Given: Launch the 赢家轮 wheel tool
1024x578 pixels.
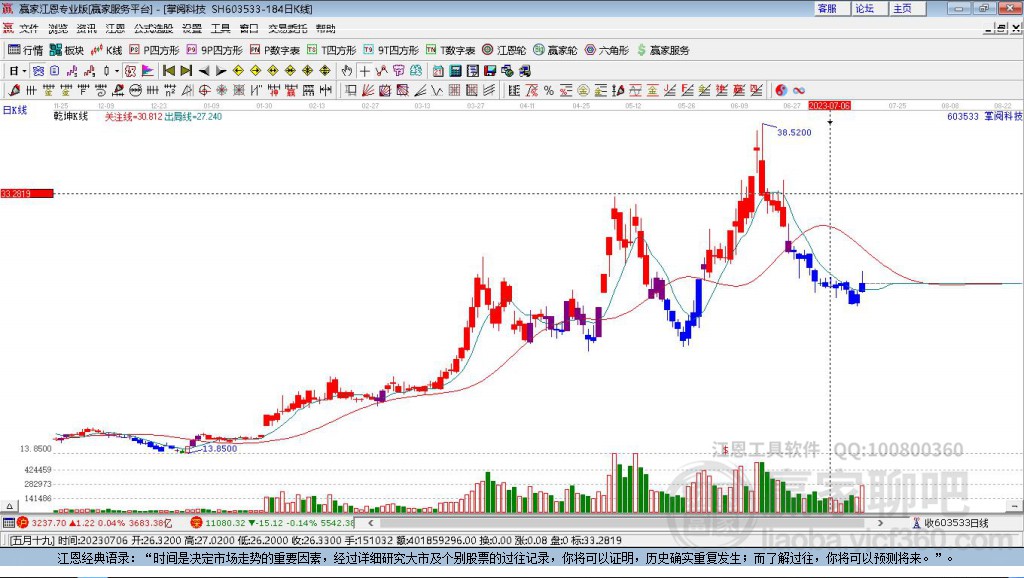Looking at the screenshot, I should click(x=555, y=50).
